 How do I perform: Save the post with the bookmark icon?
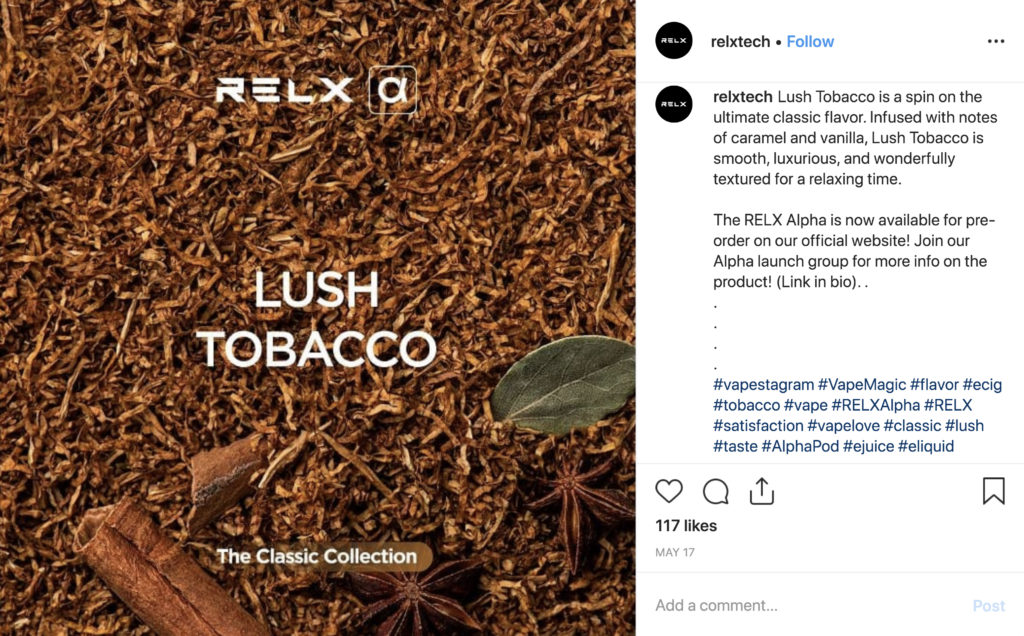click(993, 491)
